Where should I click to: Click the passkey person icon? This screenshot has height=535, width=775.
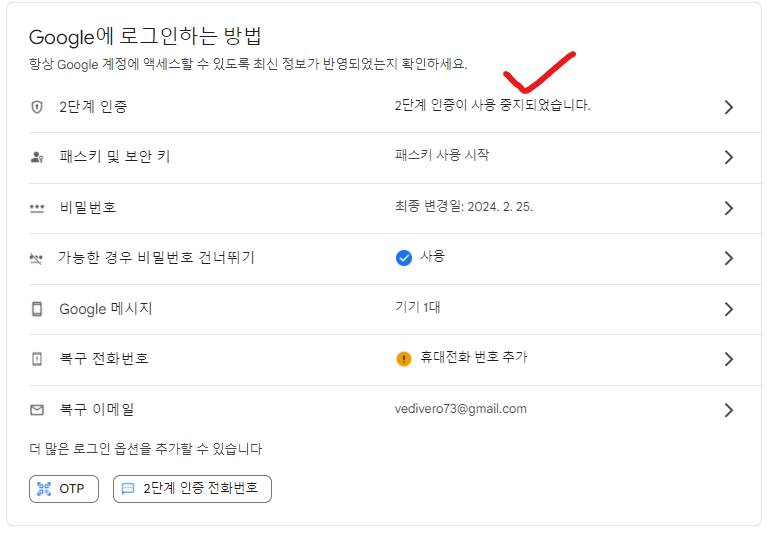pyautogui.click(x=37, y=157)
